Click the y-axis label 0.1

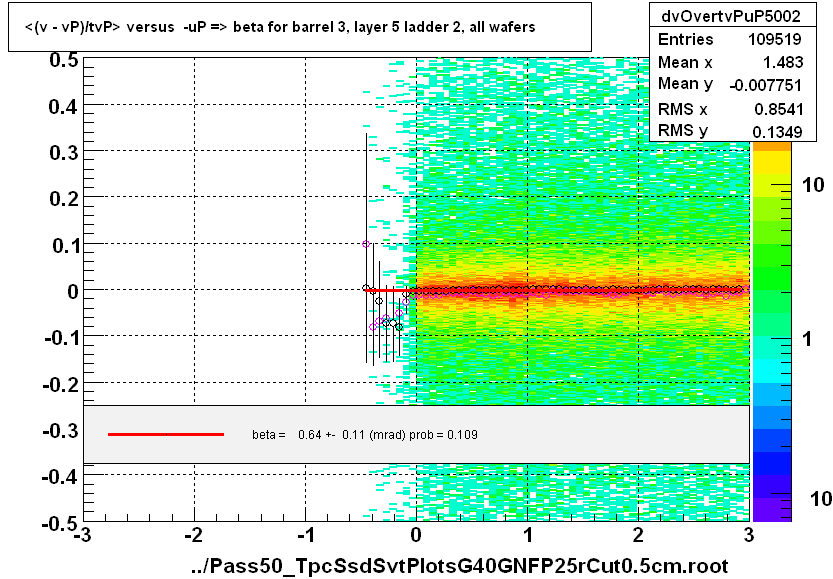(x=64, y=246)
